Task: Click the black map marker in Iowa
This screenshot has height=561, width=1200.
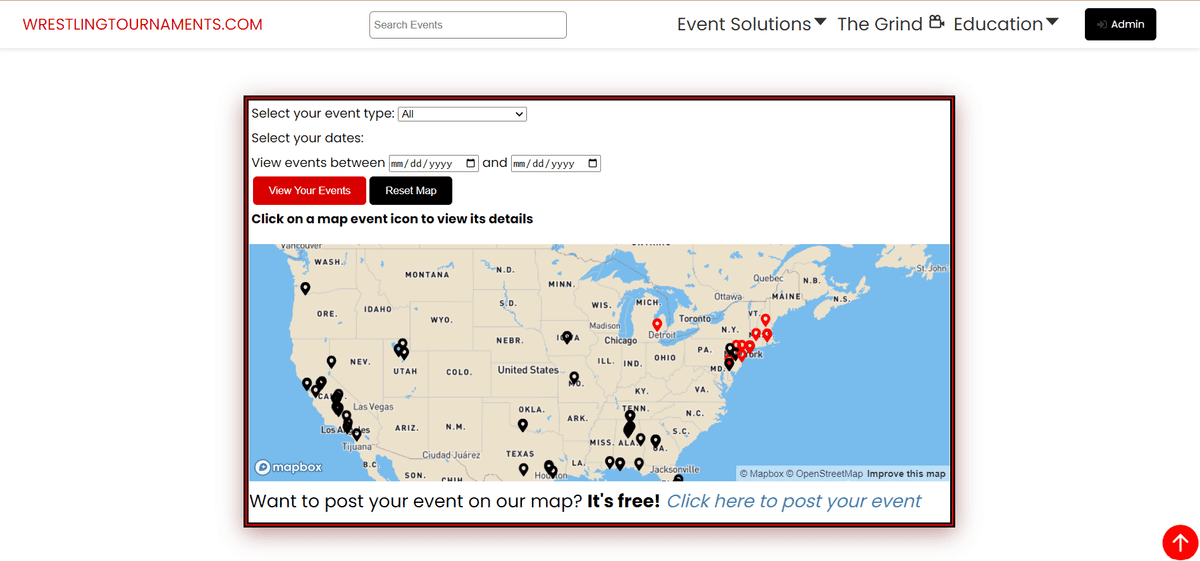Action: tap(567, 337)
